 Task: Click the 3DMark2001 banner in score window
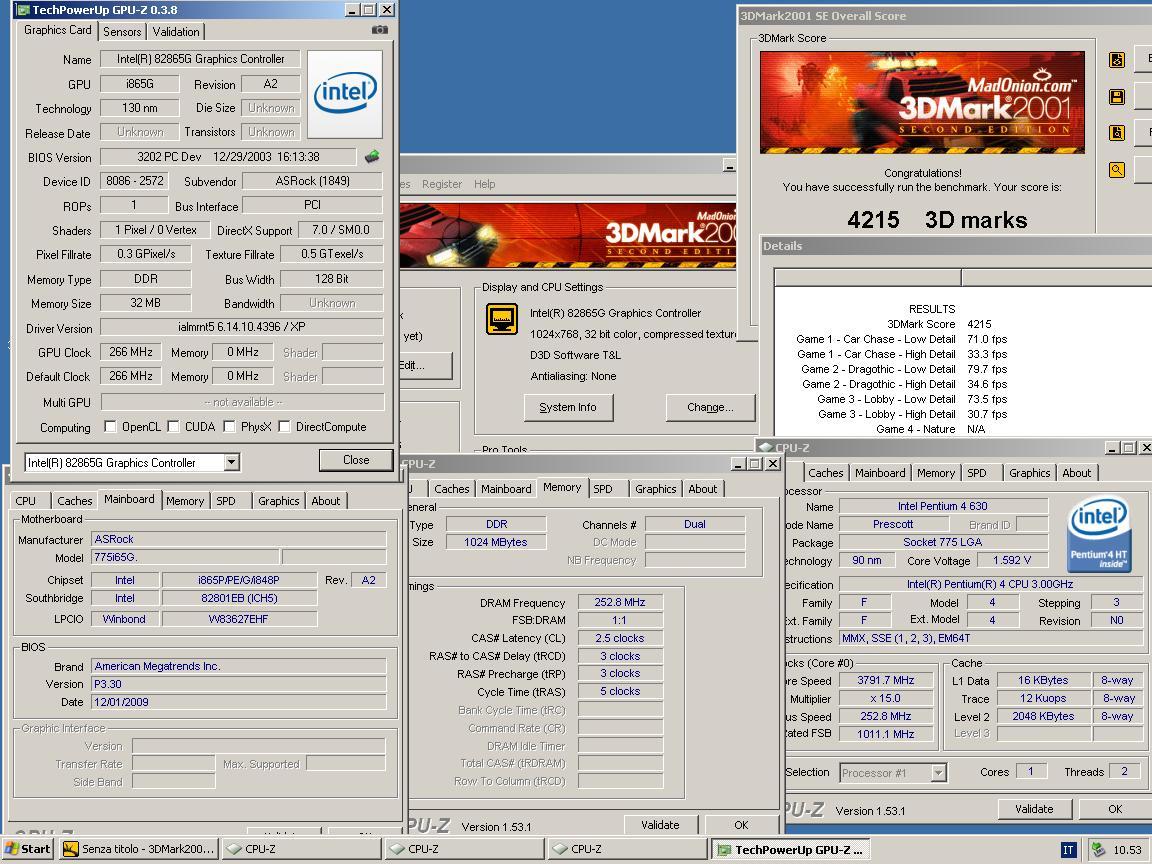[922, 102]
